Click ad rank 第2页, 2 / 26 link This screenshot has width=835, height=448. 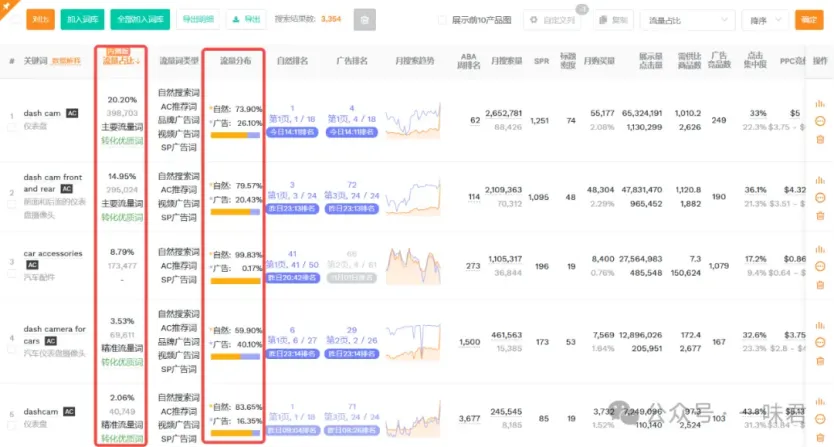351,340
